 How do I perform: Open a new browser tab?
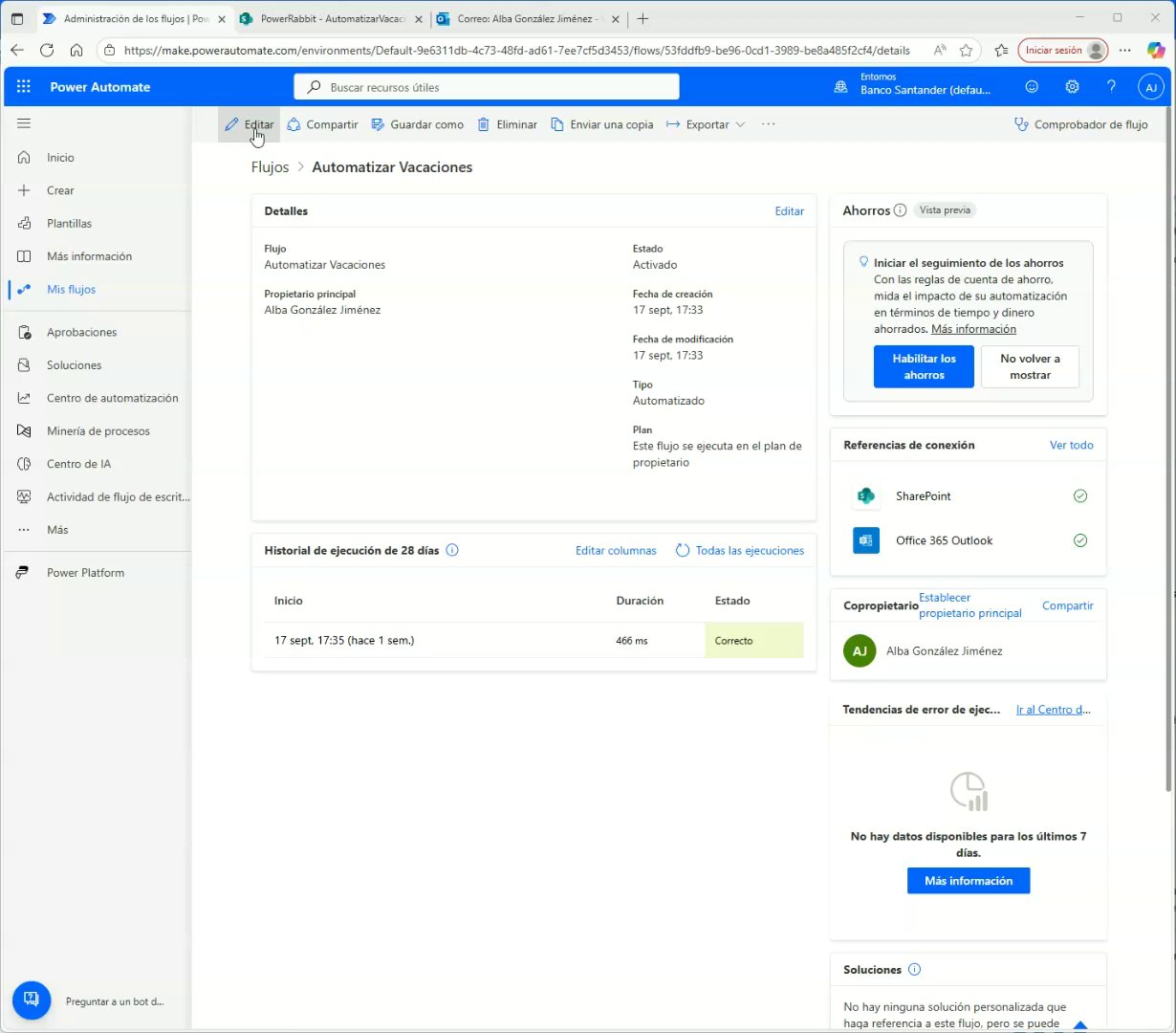(x=642, y=19)
